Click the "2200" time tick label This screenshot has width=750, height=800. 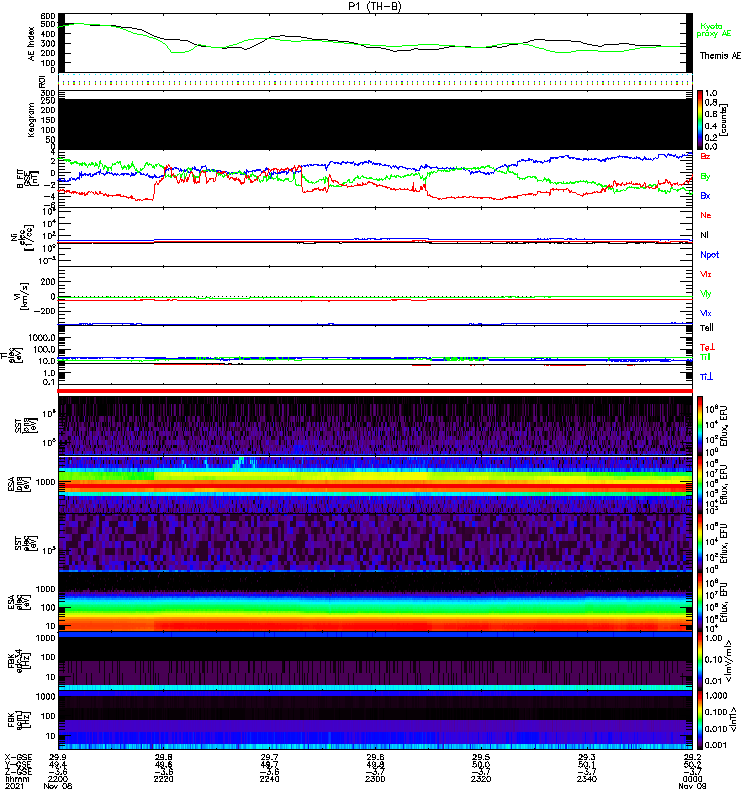point(57,779)
